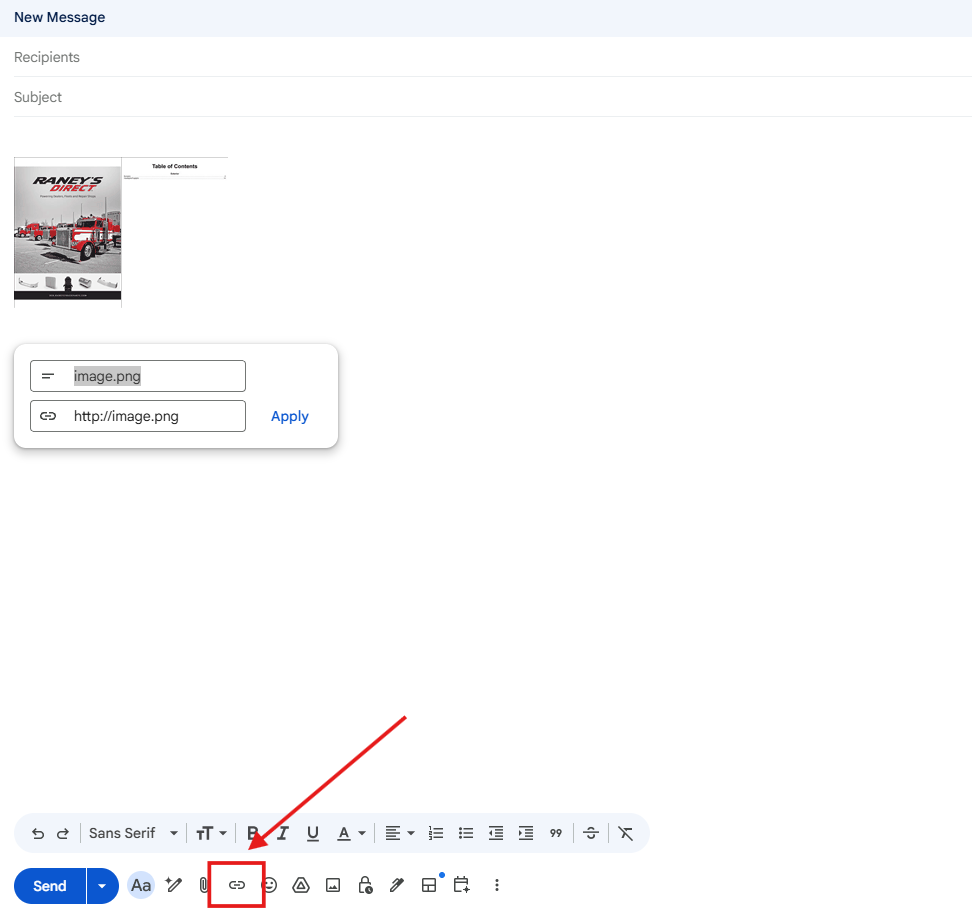Open the Sans Serif font dropdown

pos(133,833)
